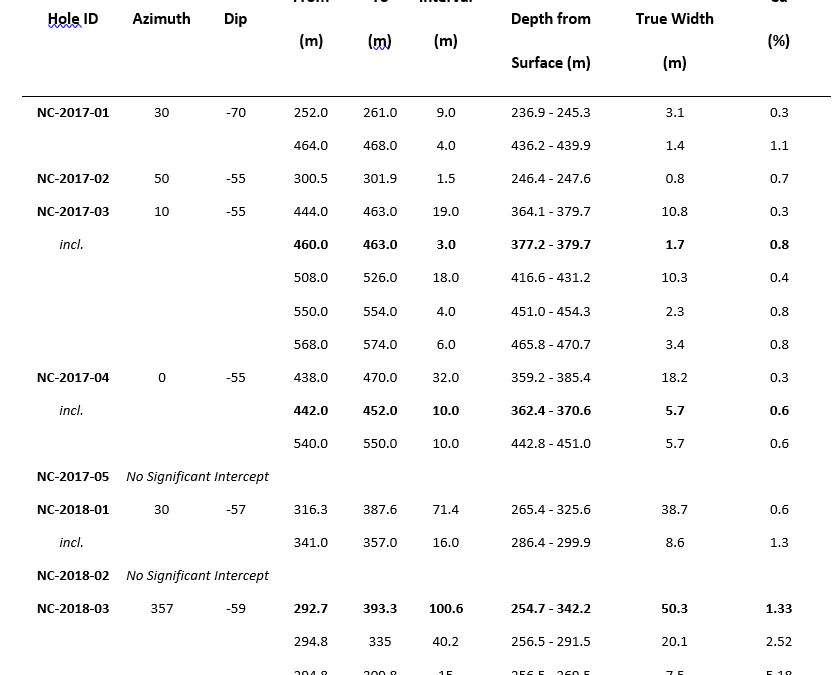The width and height of the screenshot is (837, 675).
Task: Select the bold depth range 362.4 - 370.6
Action: (551, 410)
